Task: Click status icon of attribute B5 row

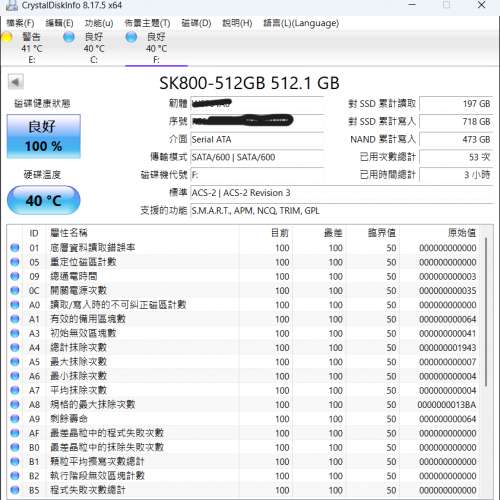Action: [x=15, y=490]
